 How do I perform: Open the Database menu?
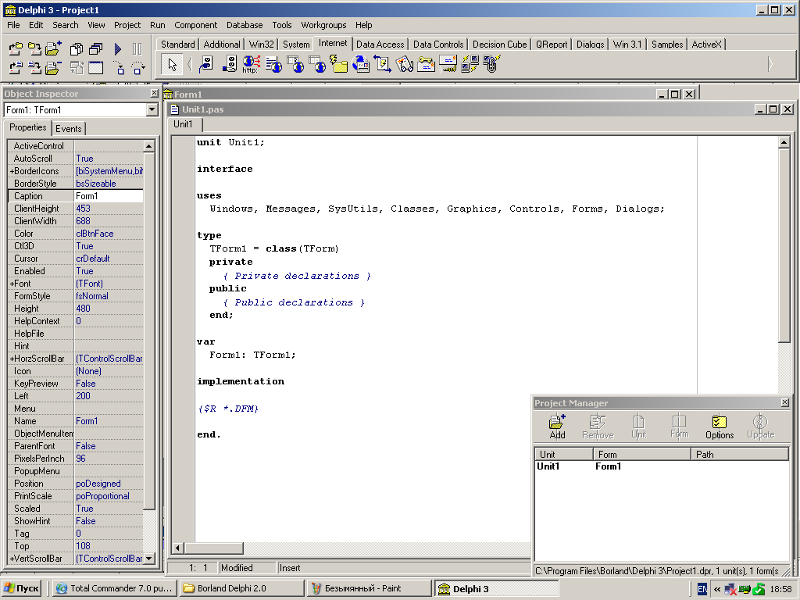point(244,25)
